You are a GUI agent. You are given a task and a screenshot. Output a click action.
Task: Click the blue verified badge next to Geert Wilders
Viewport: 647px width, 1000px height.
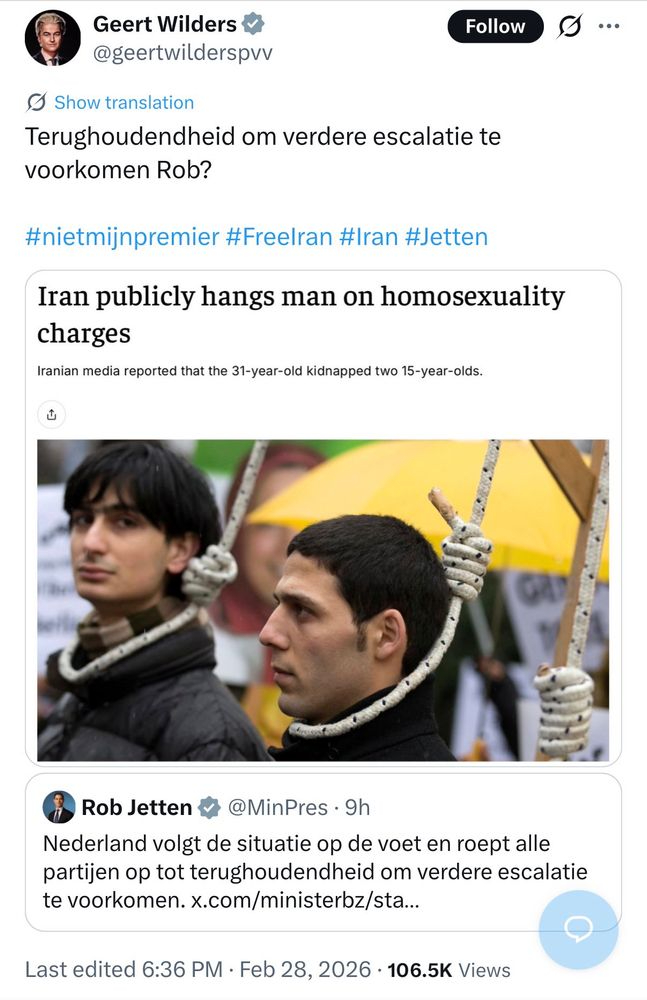tap(256, 25)
